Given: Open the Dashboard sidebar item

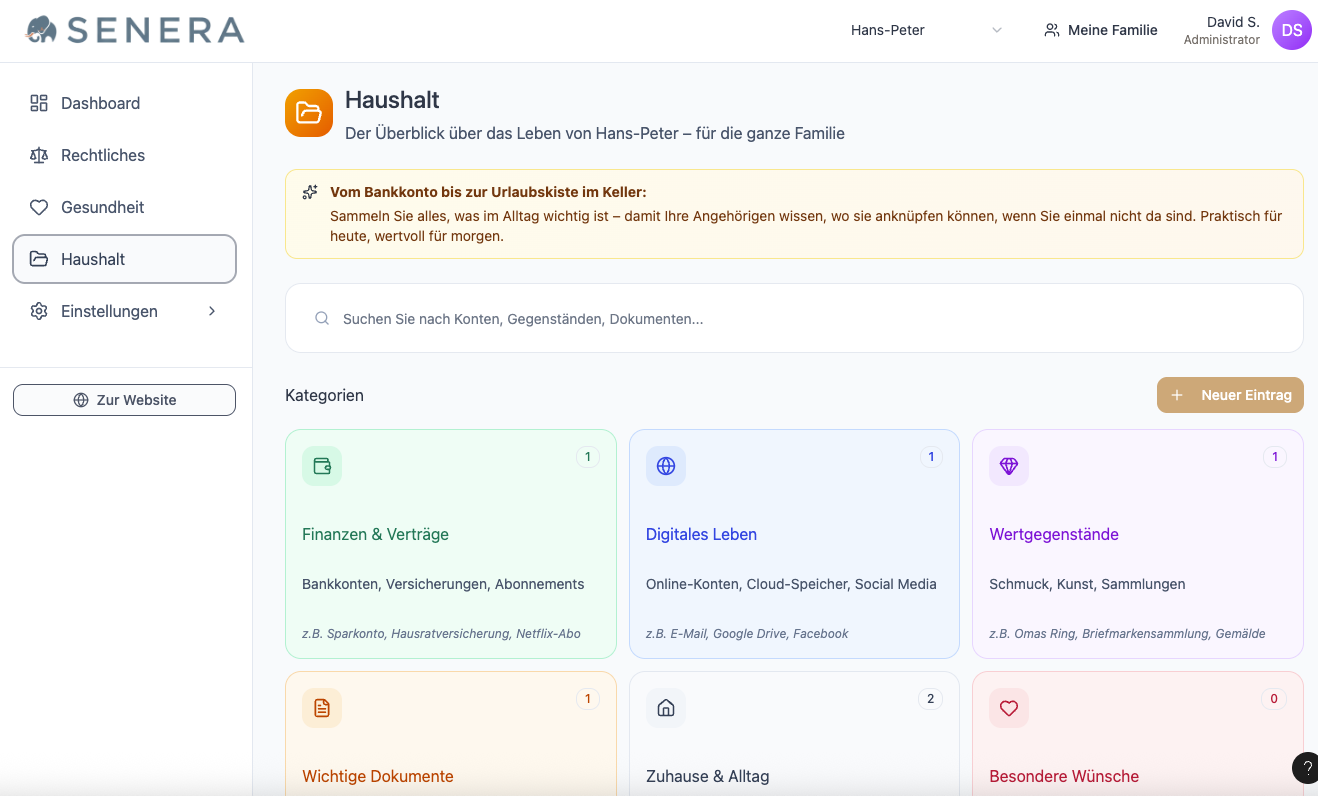Looking at the screenshot, I should 100,103.
